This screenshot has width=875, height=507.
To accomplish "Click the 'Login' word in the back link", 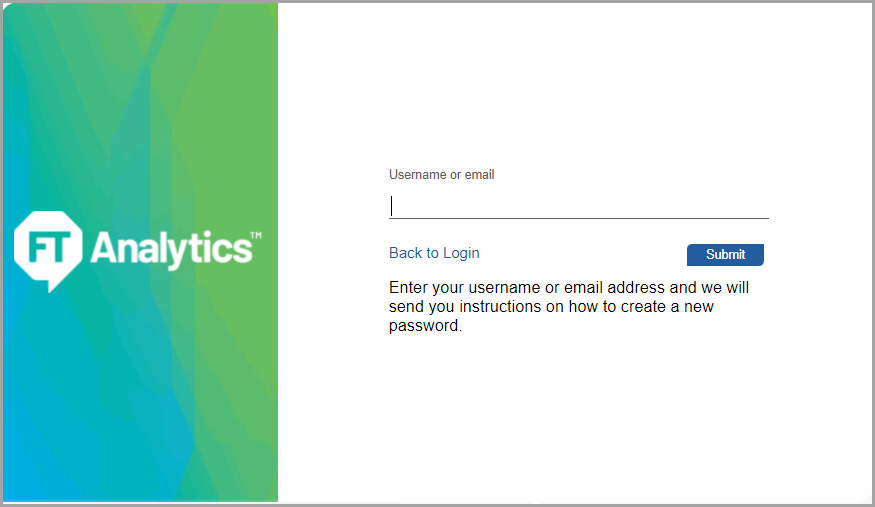I will (461, 253).
